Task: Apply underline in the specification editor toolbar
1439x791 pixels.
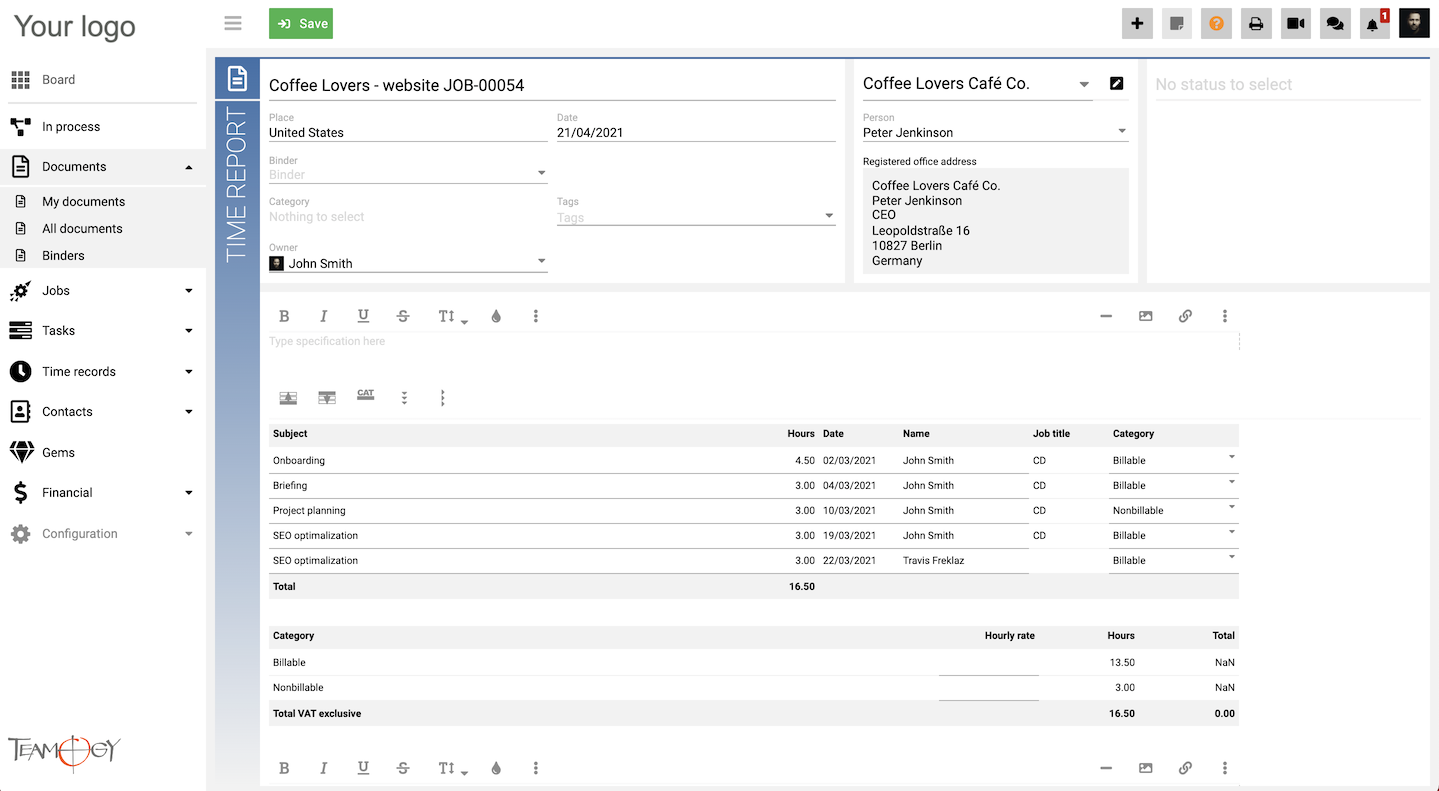Action: point(363,316)
